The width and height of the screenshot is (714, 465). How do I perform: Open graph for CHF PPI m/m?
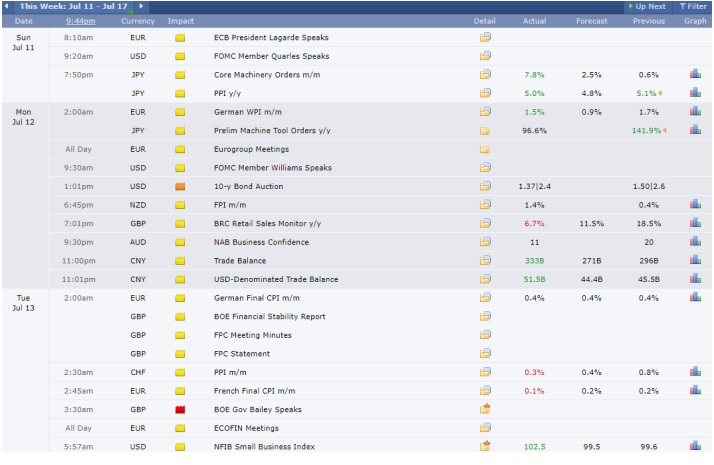click(695, 372)
